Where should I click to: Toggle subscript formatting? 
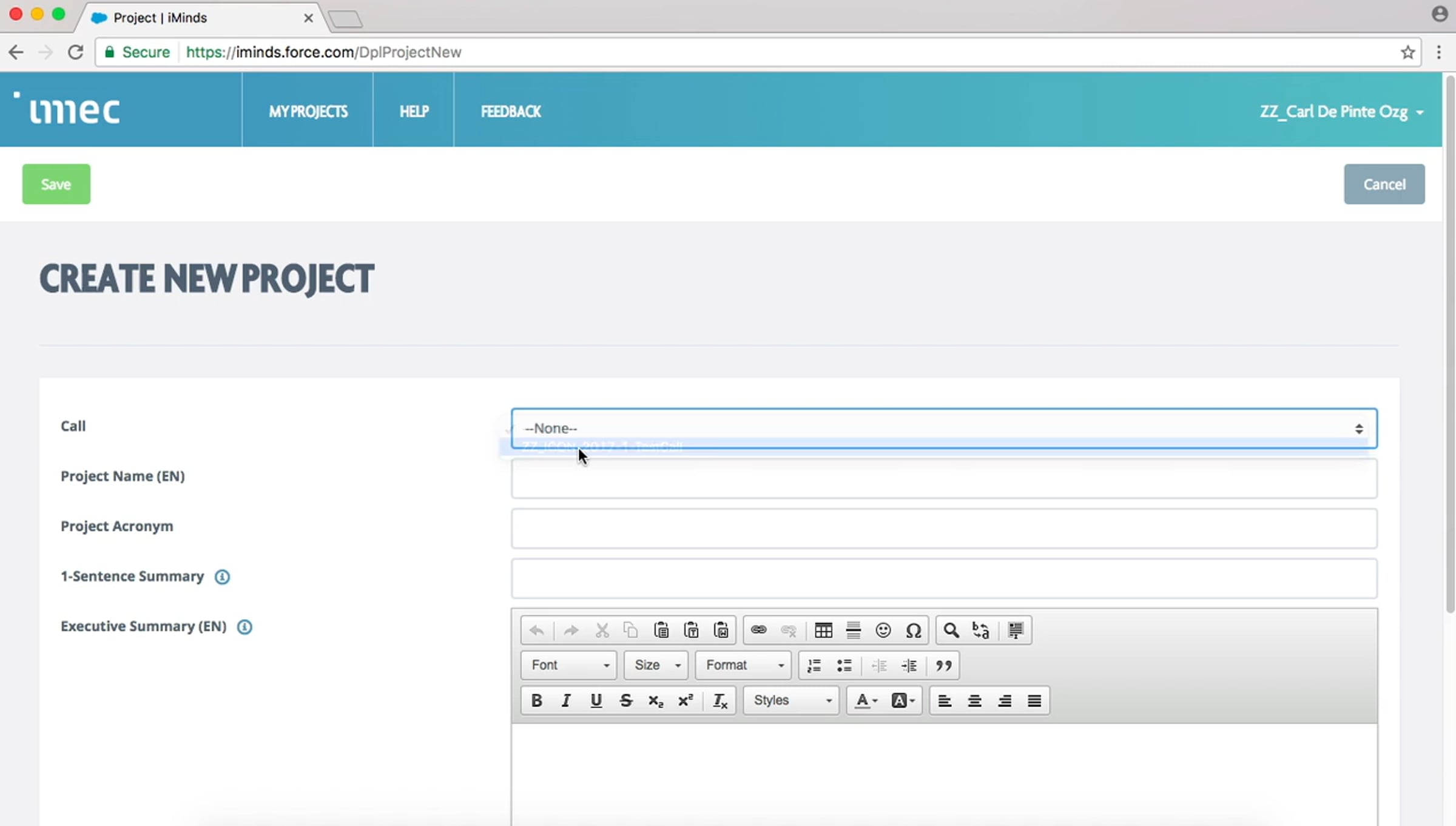point(656,701)
